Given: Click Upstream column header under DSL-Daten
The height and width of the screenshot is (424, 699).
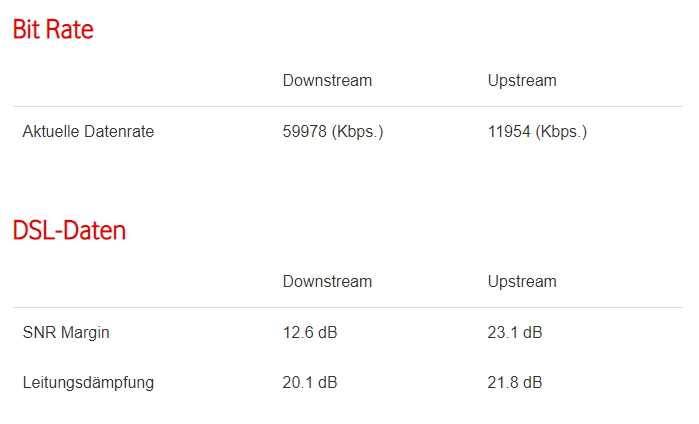Looking at the screenshot, I should coord(522,281).
